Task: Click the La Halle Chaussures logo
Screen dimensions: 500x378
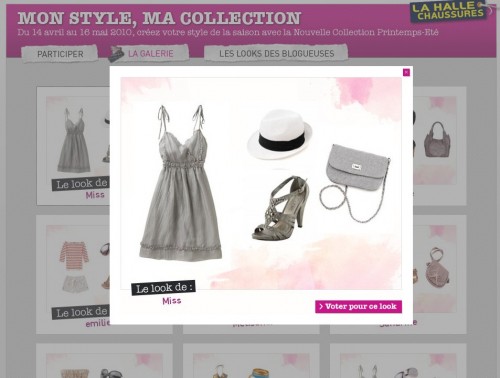Action: [449, 11]
